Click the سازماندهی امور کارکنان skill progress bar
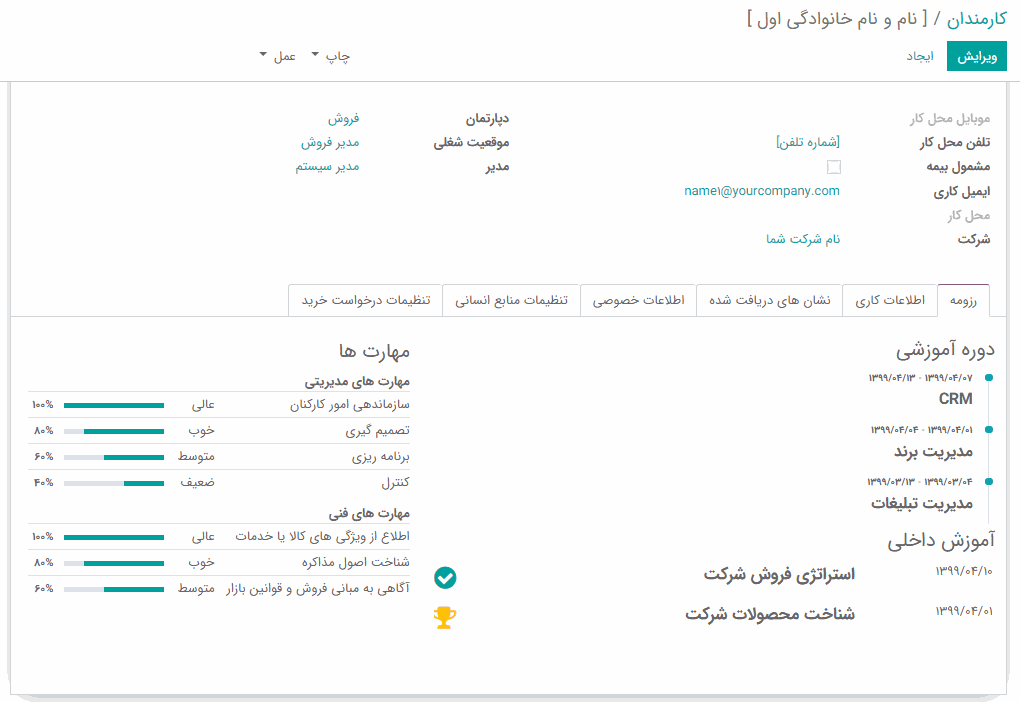1020x702 pixels. (113, 405)
